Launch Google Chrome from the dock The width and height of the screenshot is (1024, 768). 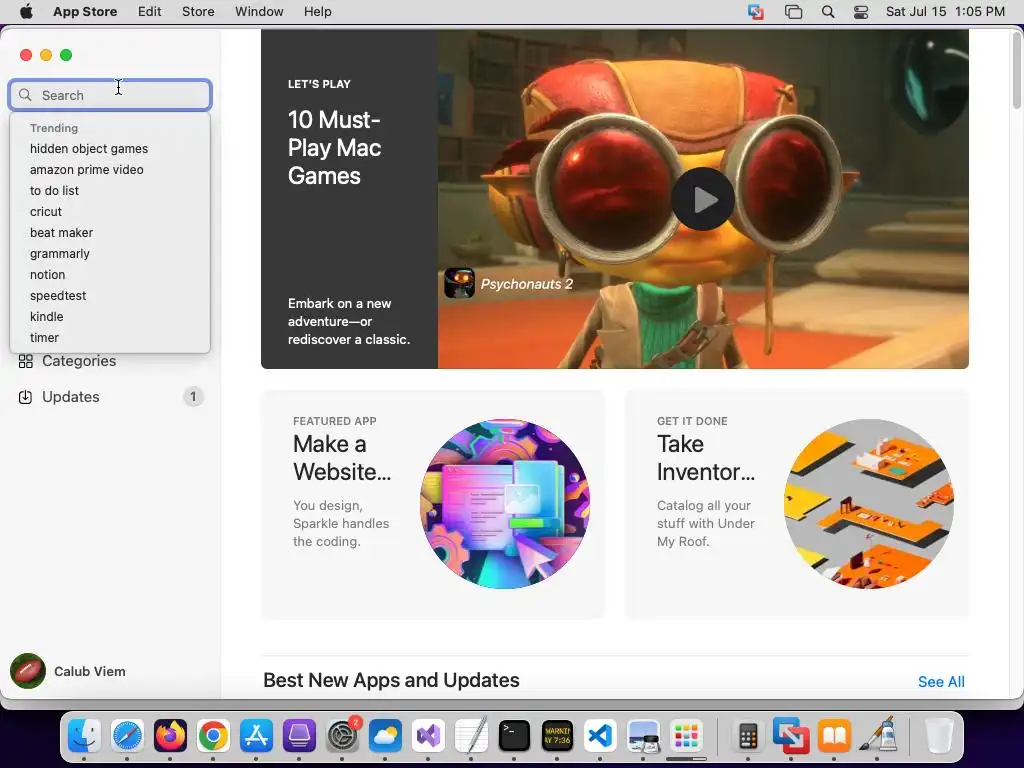click(214, 737)
